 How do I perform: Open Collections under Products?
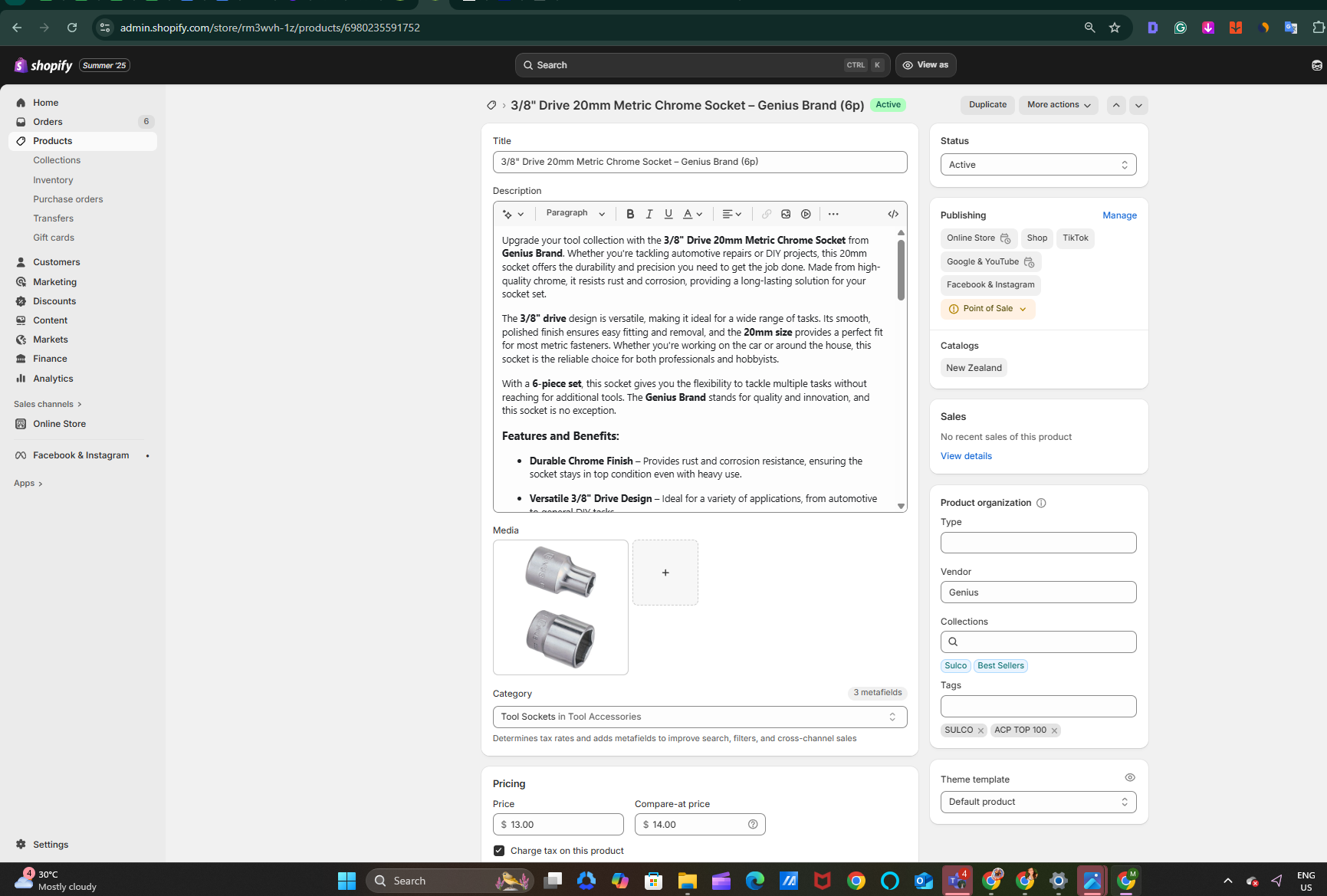click(57, 160)
